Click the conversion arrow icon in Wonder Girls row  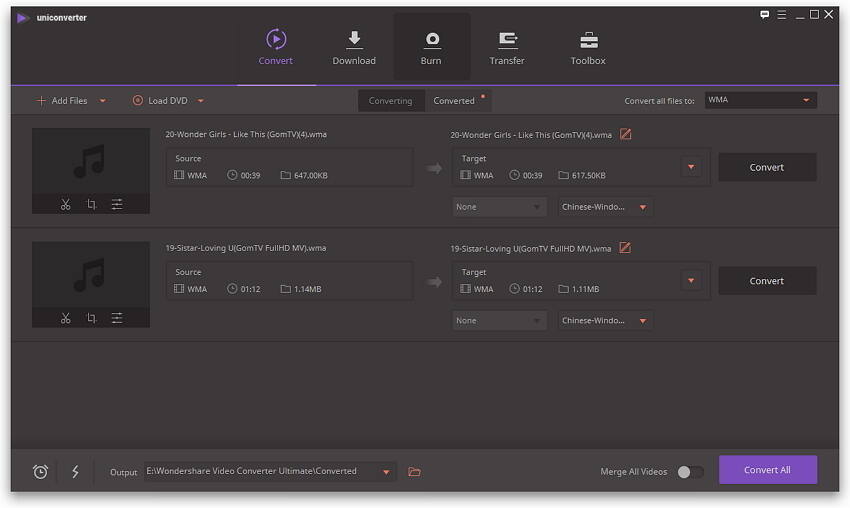(x=434, y=169)
